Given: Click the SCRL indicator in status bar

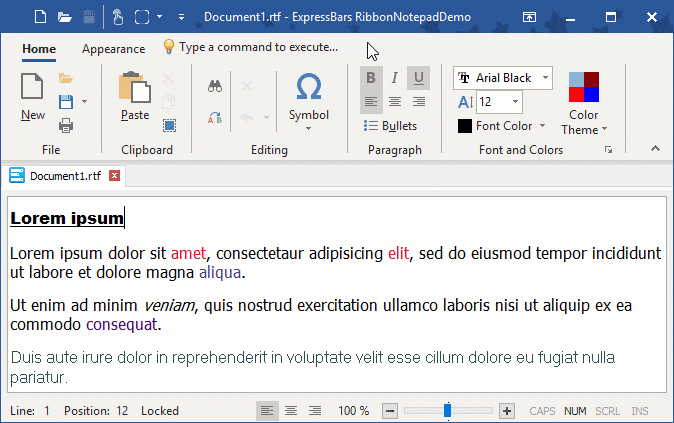Looking at the screenshot, I should (x=607, y=411).
